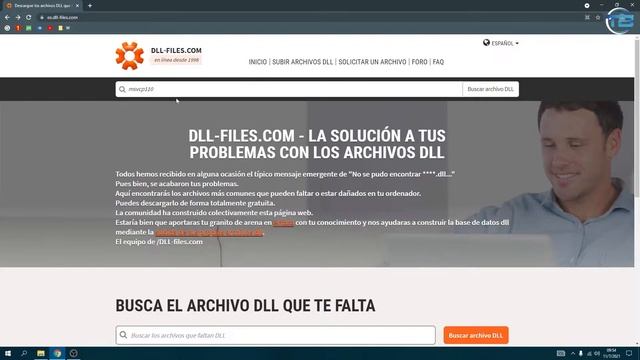Open SUBIR ARCHIVOS DLL menu item
Viewport: 640px width, 360px height.
click(x=302, y=62)
